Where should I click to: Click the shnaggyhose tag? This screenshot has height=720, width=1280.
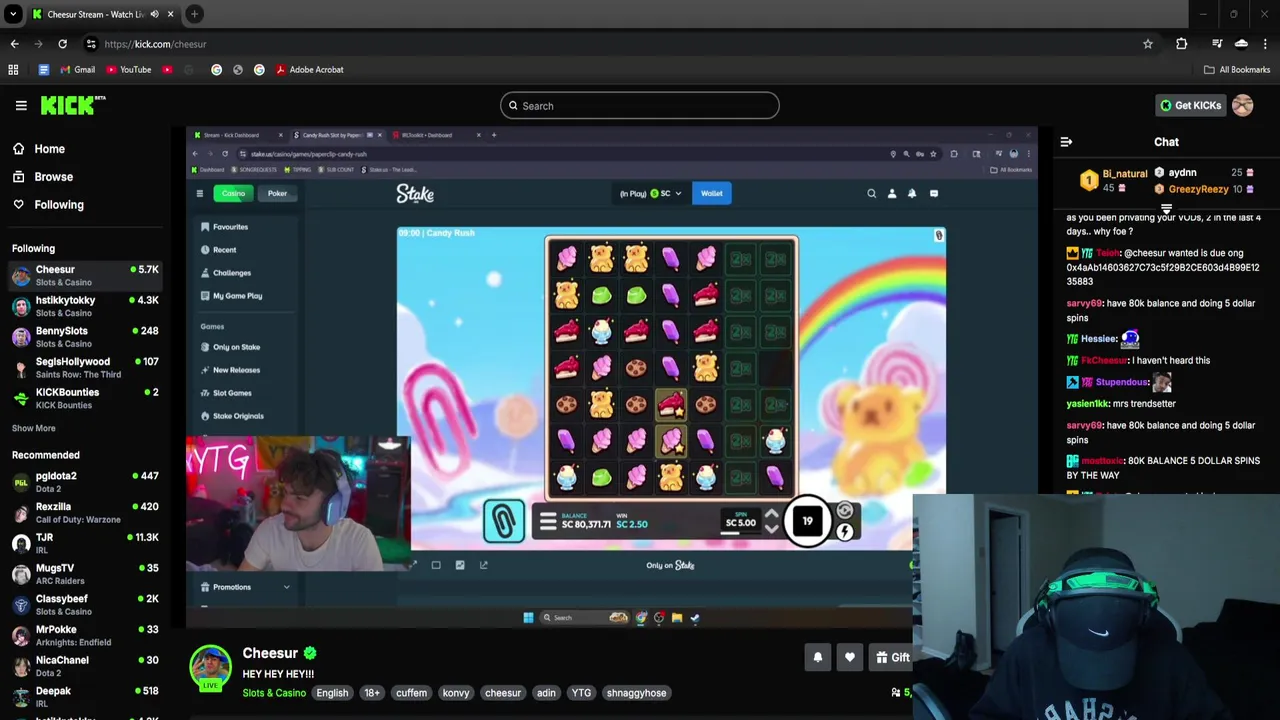636,693
